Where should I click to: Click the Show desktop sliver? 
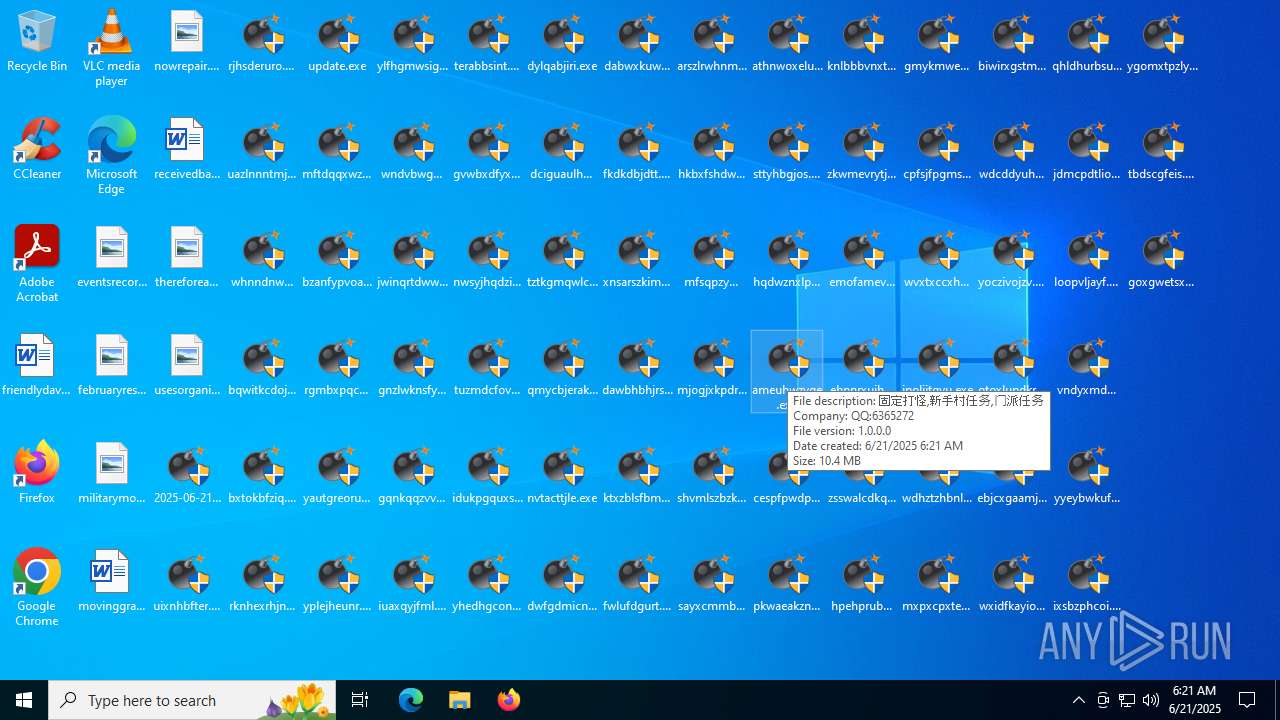1277,700
